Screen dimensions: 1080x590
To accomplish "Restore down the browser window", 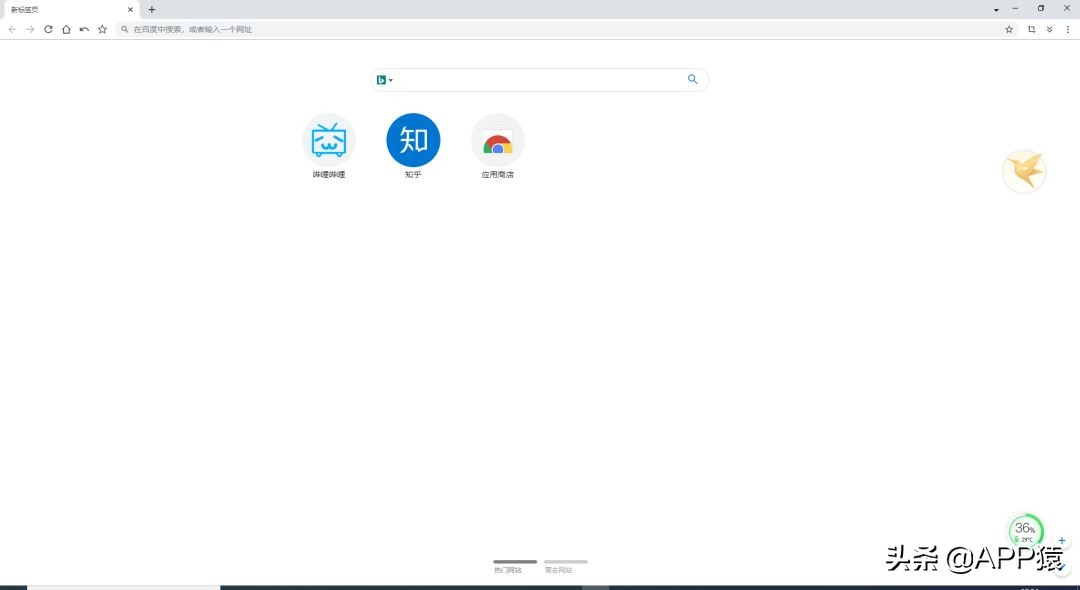I will pos(1041,8).
